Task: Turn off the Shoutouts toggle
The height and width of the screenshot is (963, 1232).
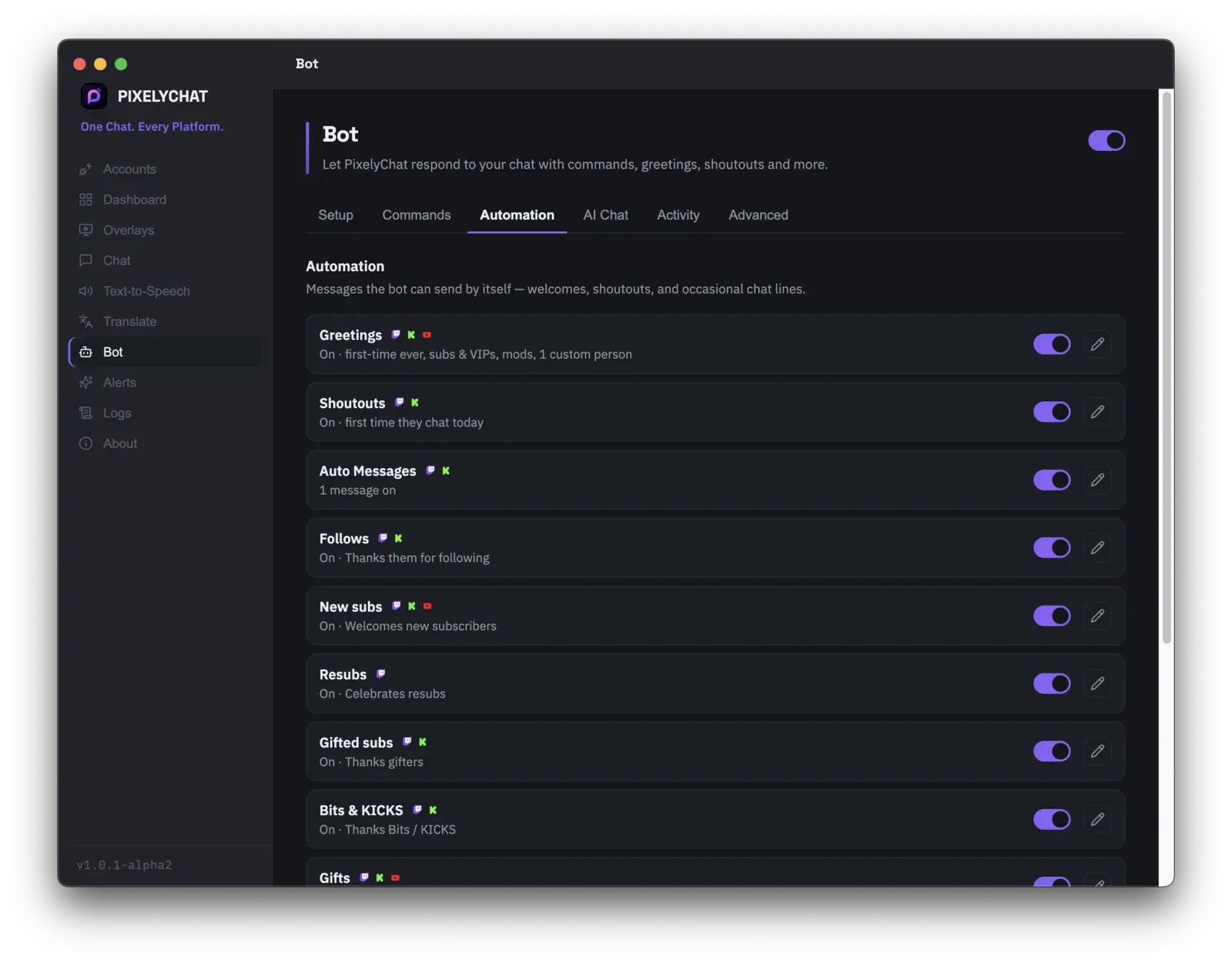Action: [1052, 412]
